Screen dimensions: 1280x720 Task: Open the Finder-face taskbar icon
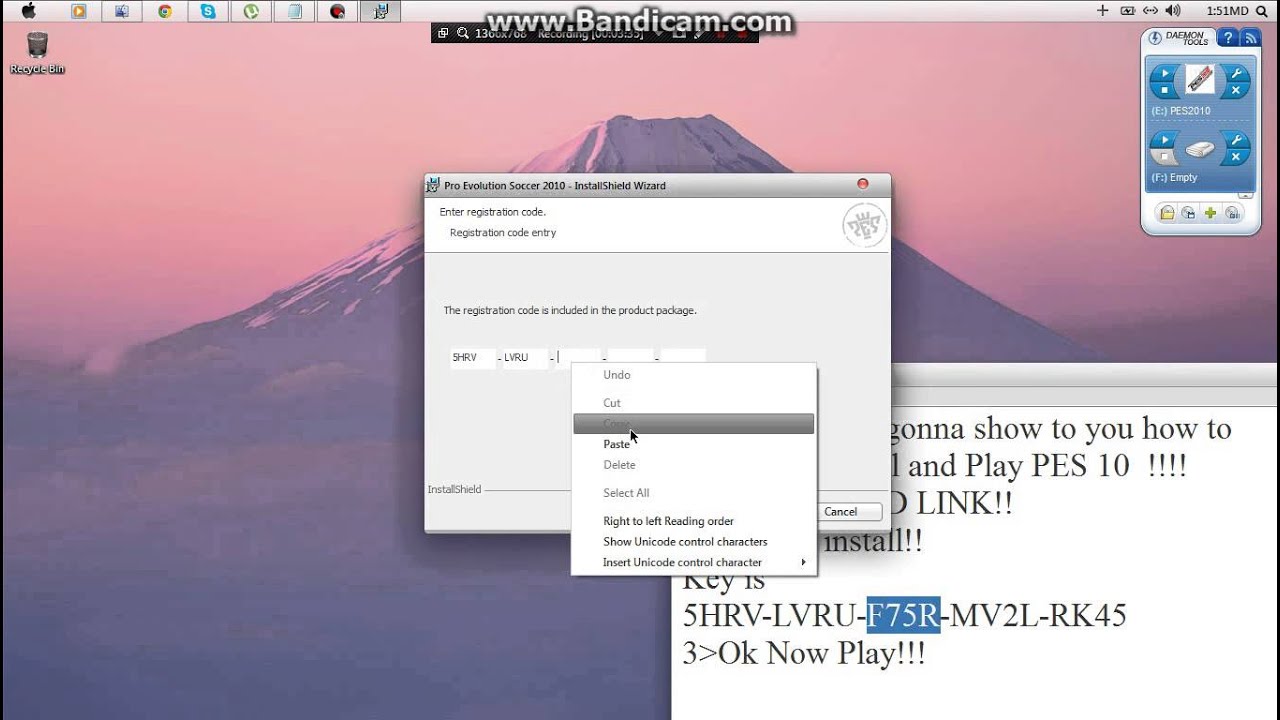(x=122, y=11)
